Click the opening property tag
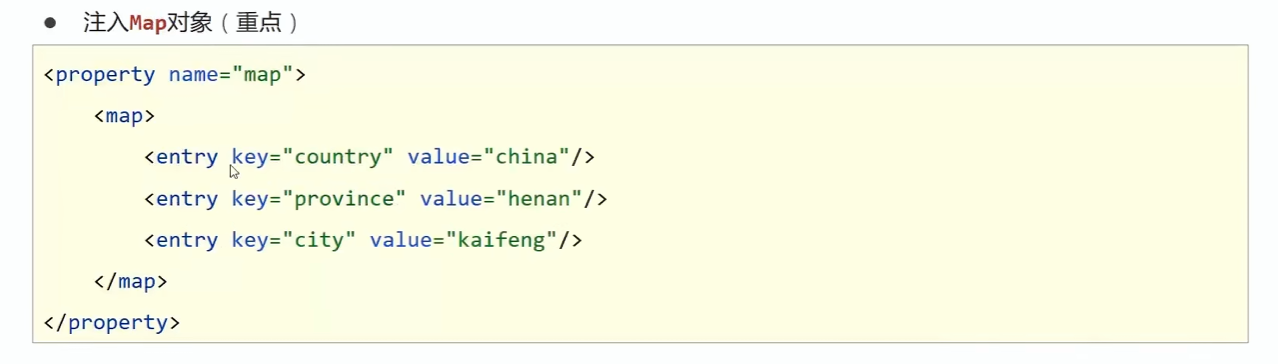The width and height of the screenshot is (1278, 364). point(99,75)
